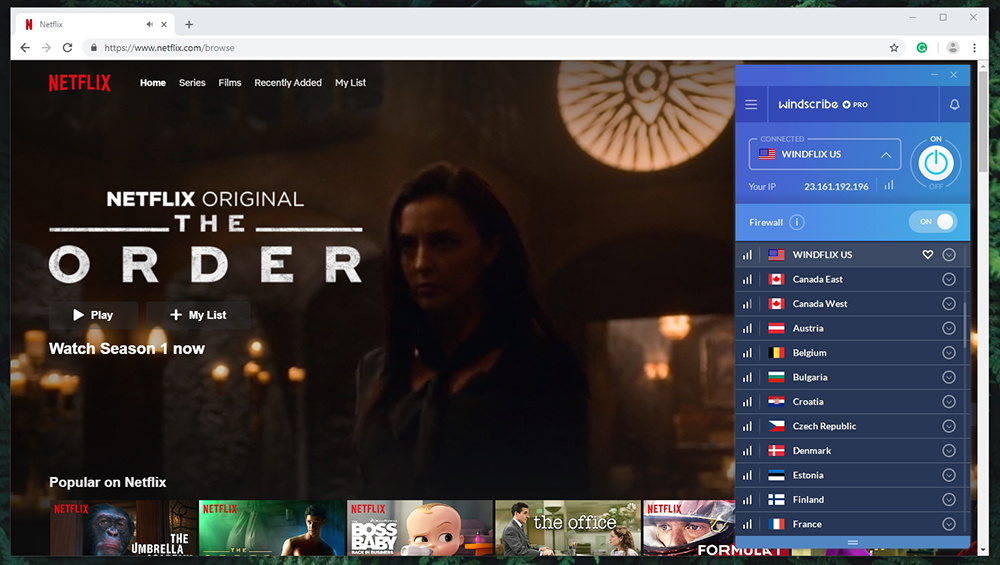Open Recently Added on Netflix
1000x565 pixels.
288,83
